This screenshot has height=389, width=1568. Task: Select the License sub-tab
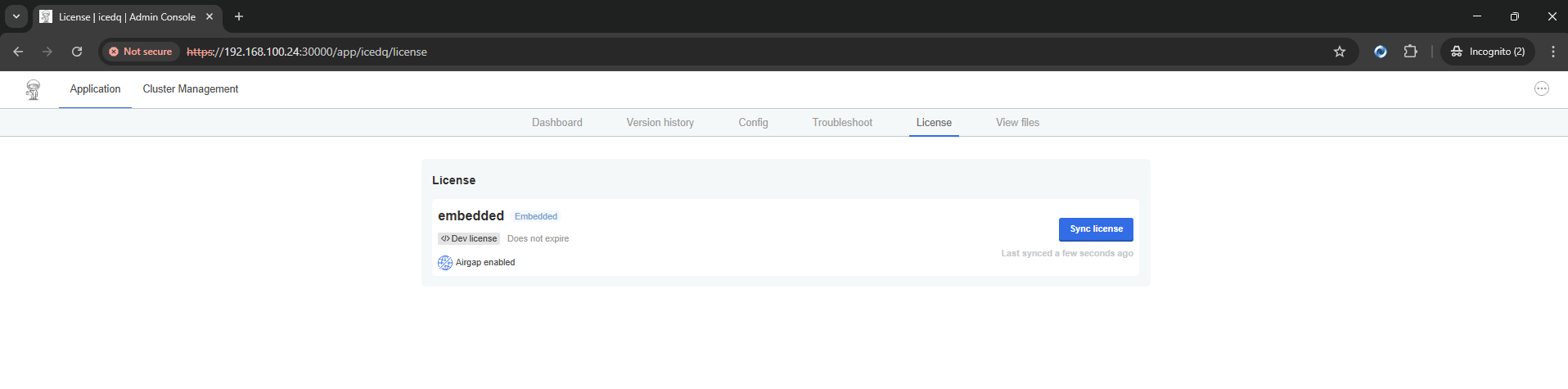point(934,123)
